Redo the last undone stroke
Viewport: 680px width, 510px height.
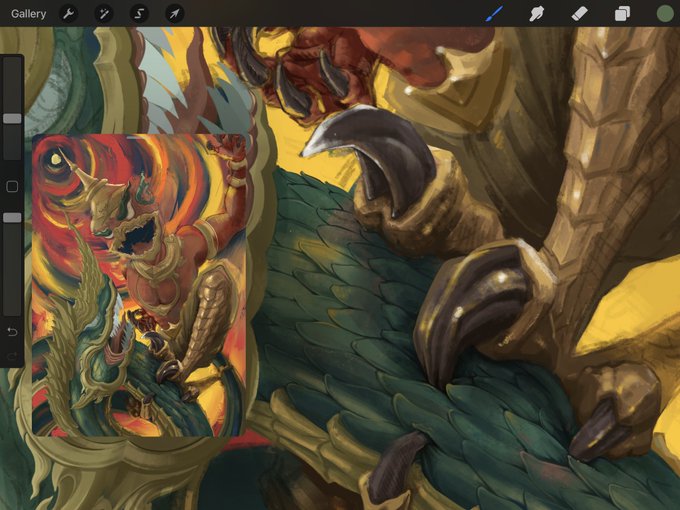click(x=12, y=356)
